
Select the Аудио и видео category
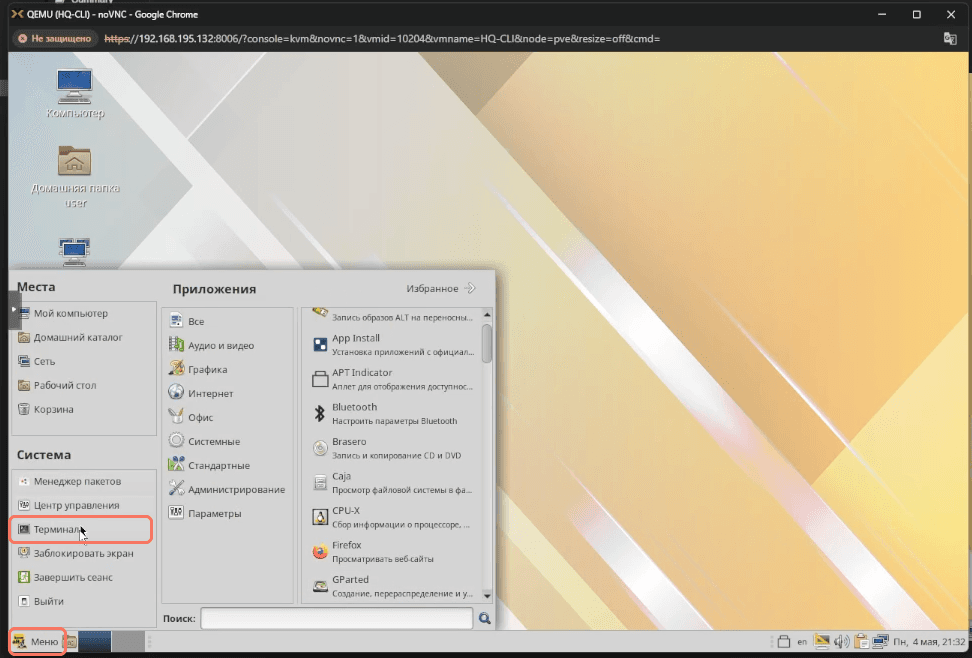tap(228, 345)
